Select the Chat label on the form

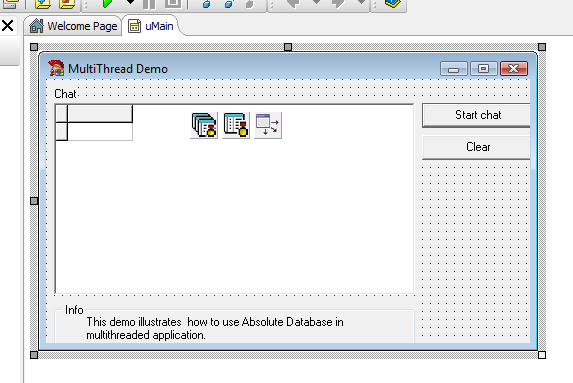(x=65, y=94)
